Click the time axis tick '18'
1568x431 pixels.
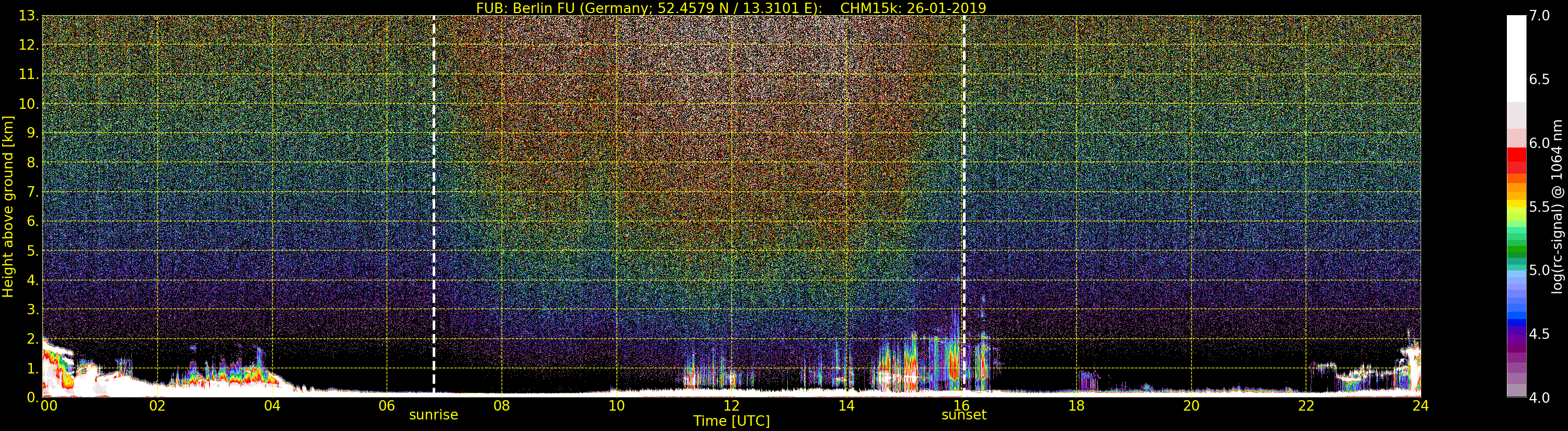click(1076, 405)
